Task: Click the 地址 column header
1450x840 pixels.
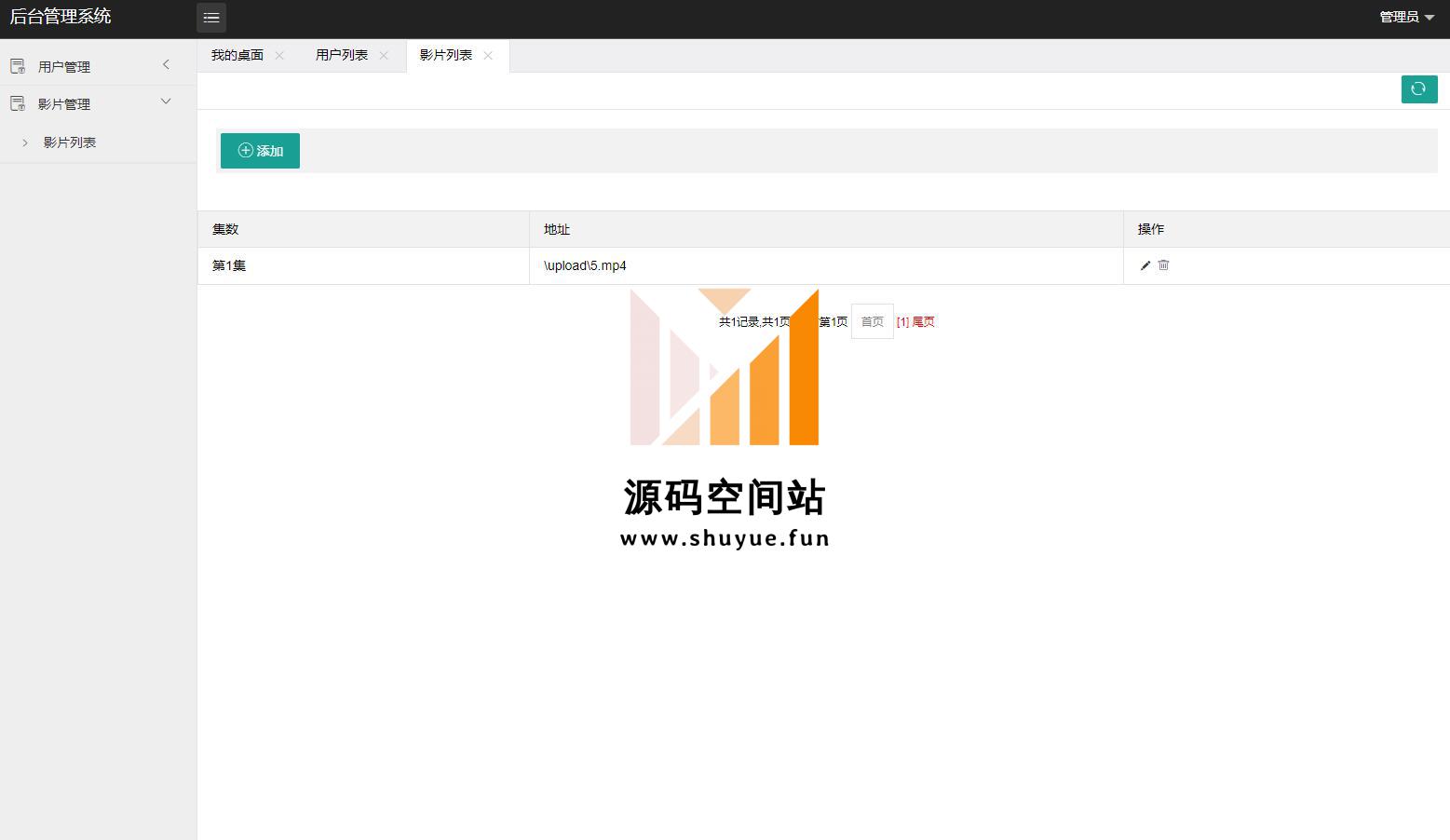Action: (x=826, y=229)
